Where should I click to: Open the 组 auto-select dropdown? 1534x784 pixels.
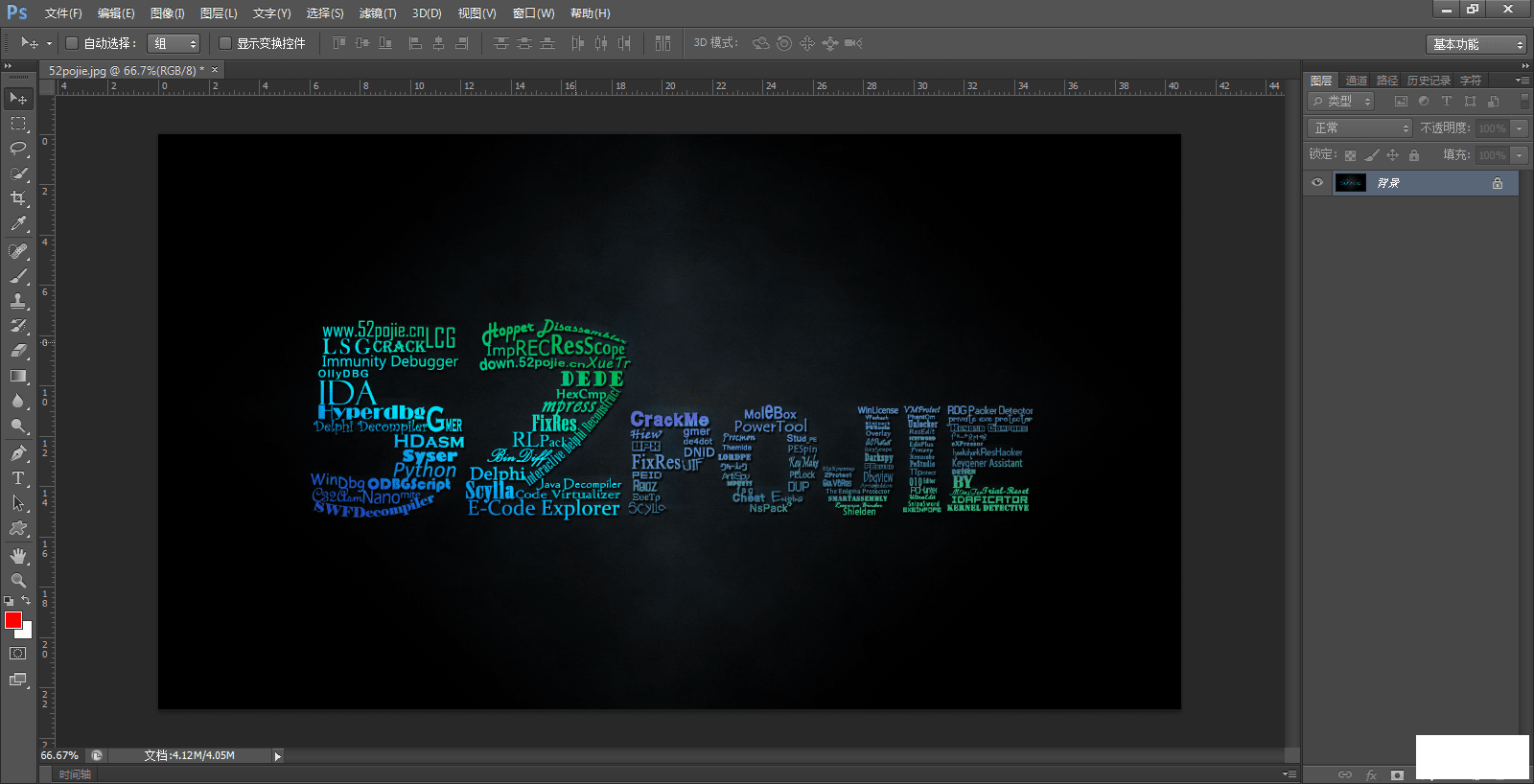coord(174,43)
